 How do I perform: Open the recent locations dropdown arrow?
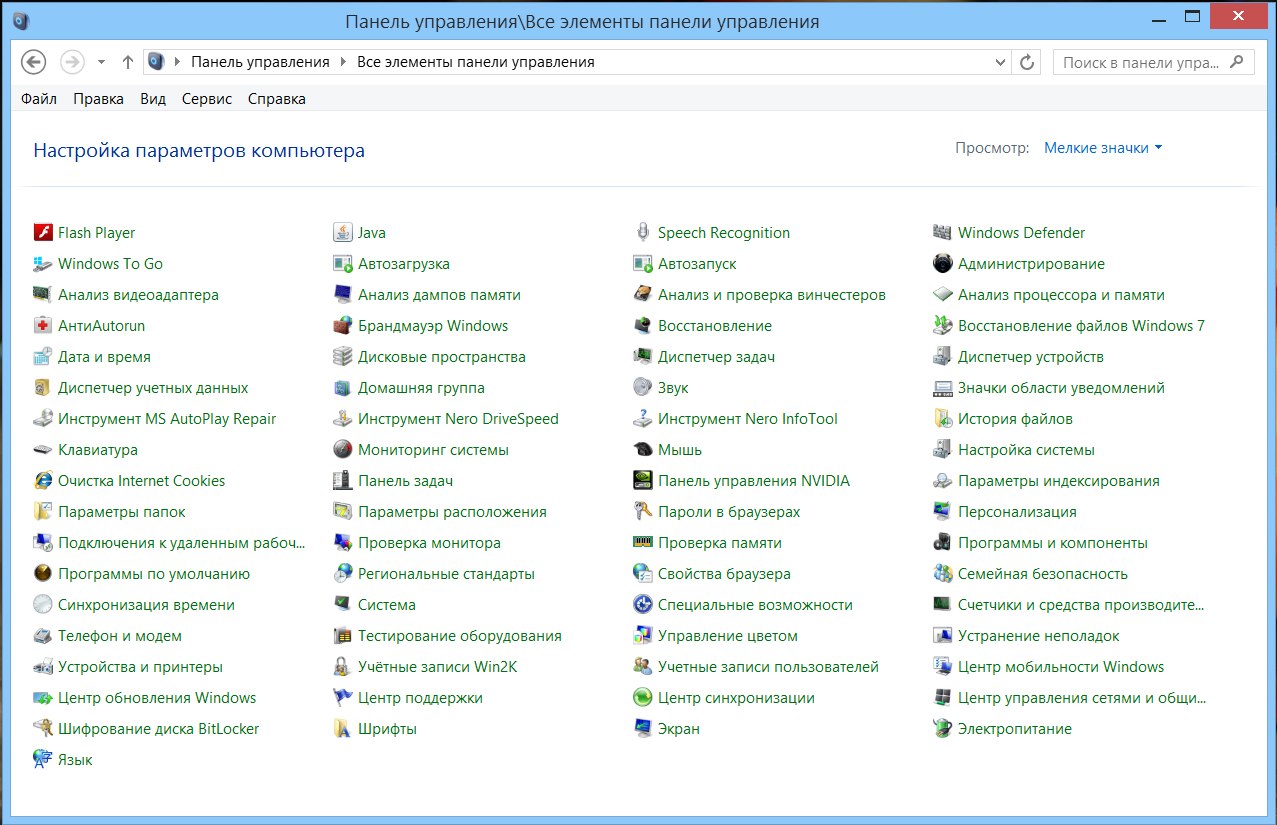tap(101, 62)
